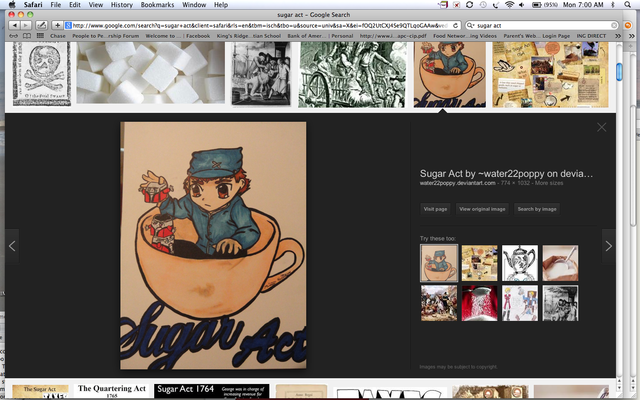Viewport: 640px width, 400px height.
Task: Click inside the URL address field
Action: pyautogui.click(x=261, y=25)
